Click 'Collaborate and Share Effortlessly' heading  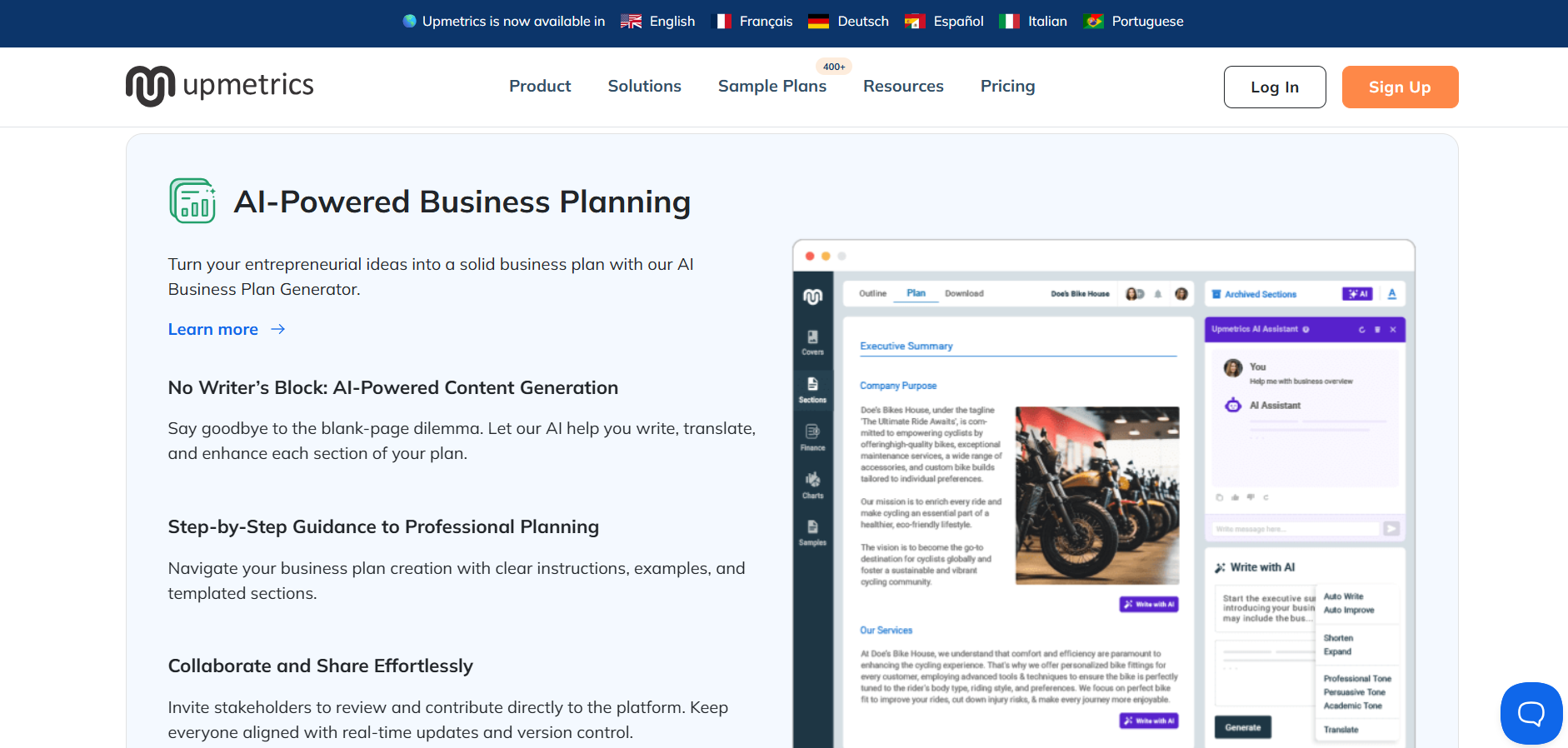(x=321, y=666)
